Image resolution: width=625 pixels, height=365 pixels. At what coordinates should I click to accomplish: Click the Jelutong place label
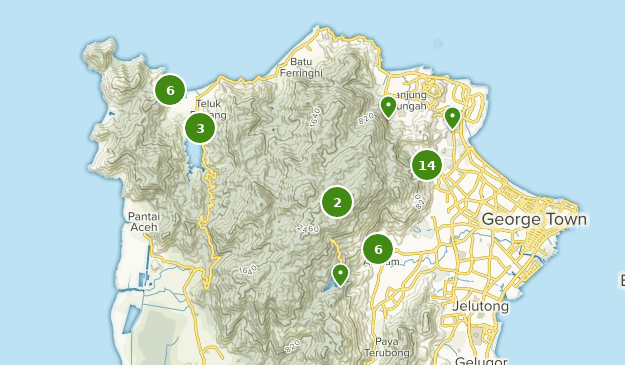point(481,306)
